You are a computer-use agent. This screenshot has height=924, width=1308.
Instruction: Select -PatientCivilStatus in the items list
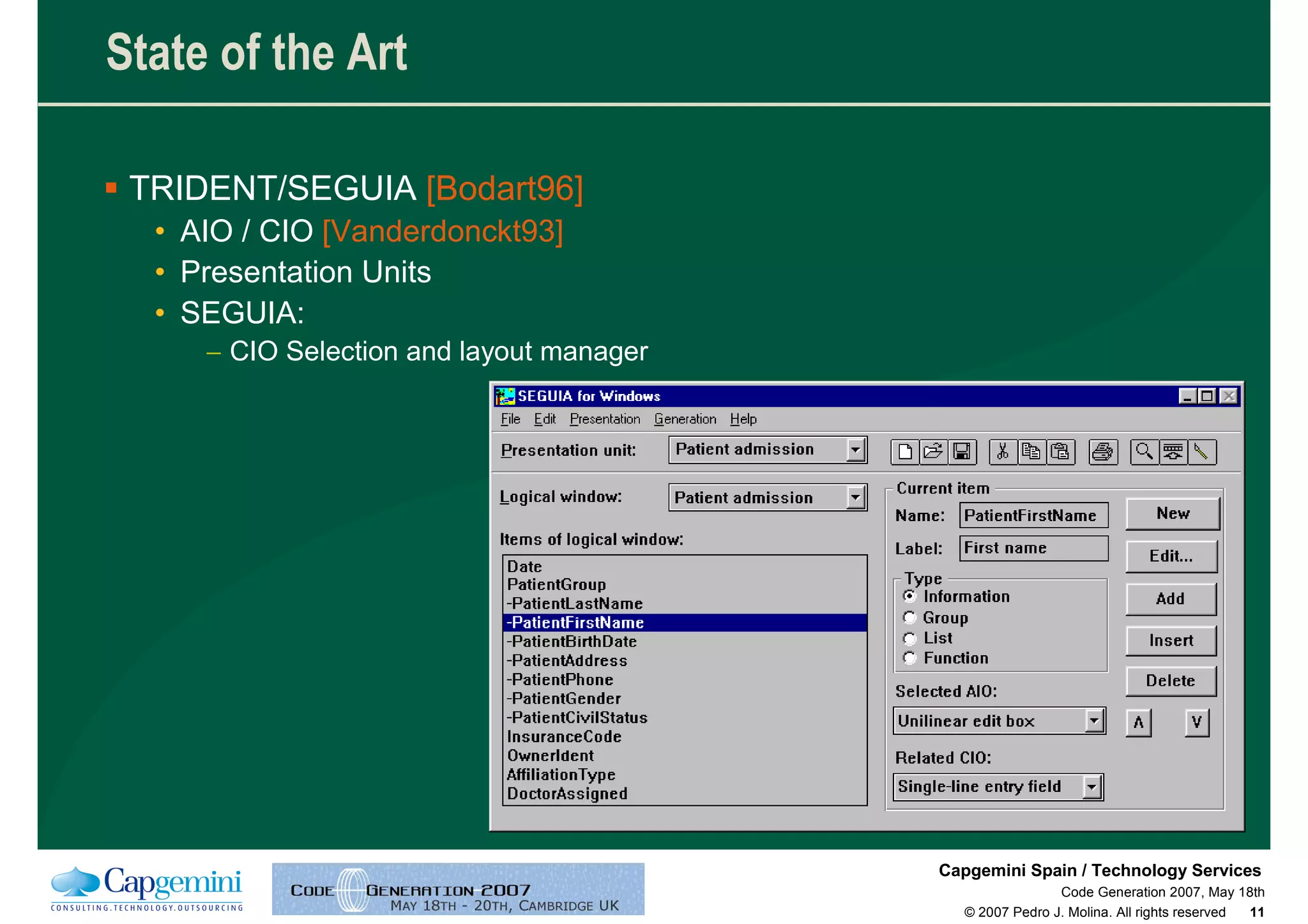click(x=685, y=718)
